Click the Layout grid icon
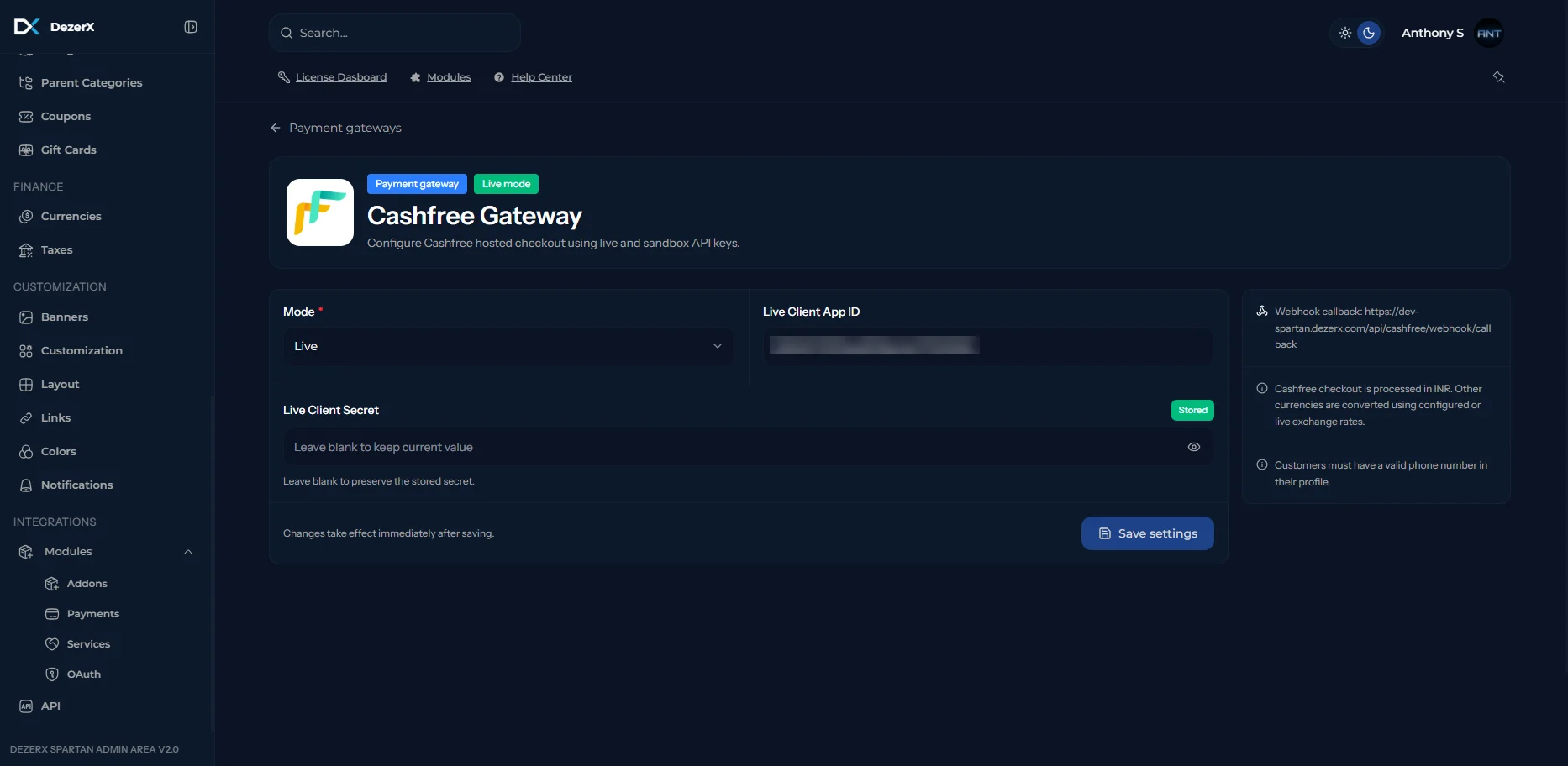 [x=26, y=384]
